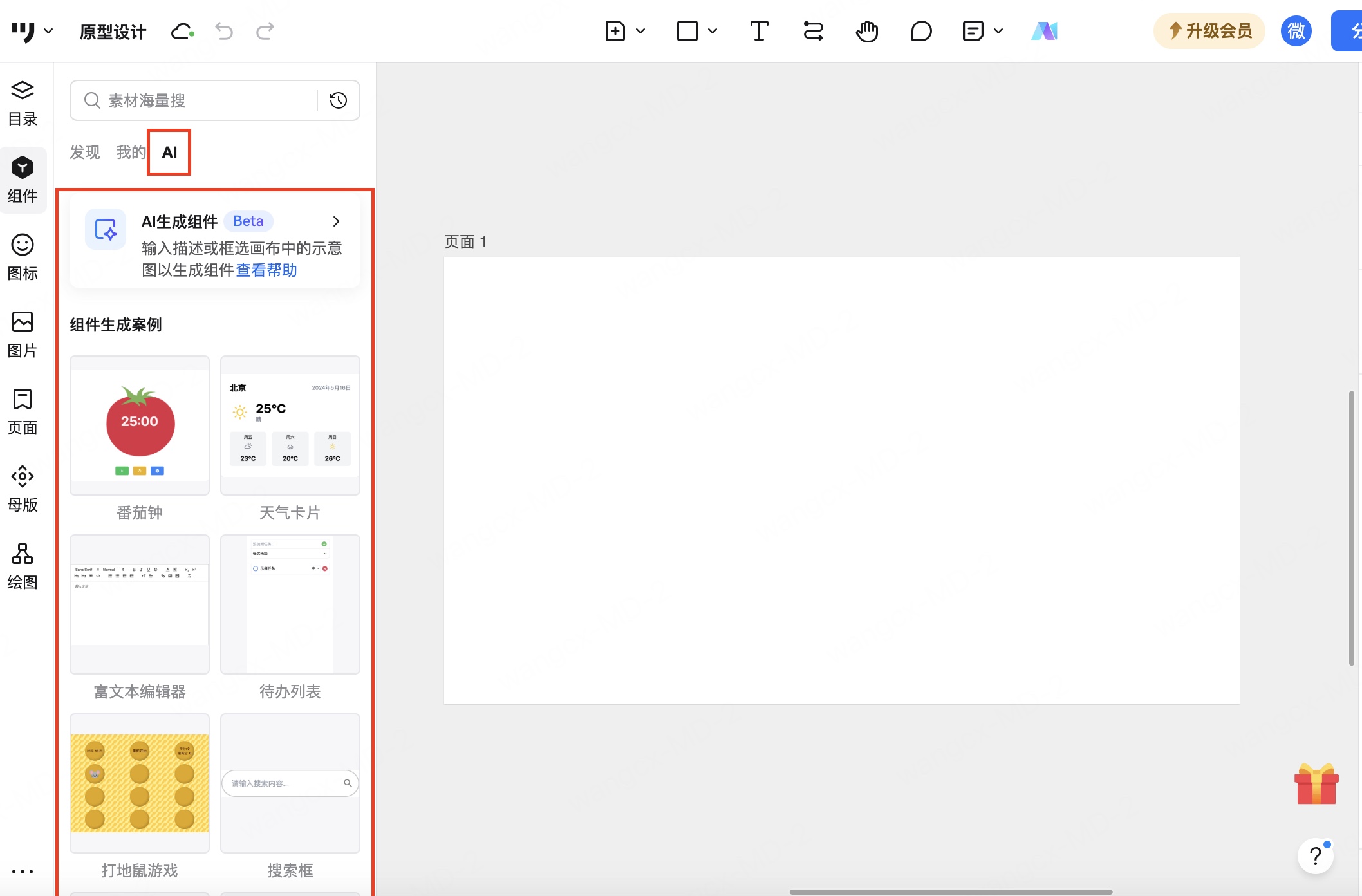Open search history clock icon
This screenshot has width=1362, height=896.
tap(339, 100)
